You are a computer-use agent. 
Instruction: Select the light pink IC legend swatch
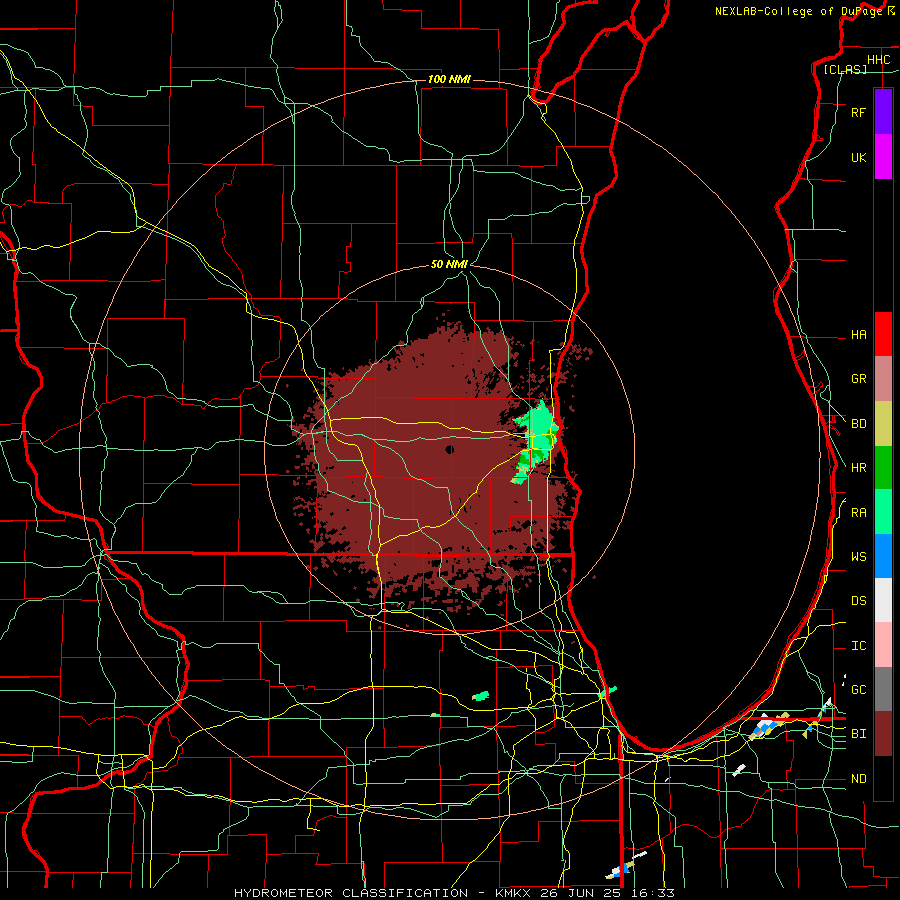[x=883, y=645]
